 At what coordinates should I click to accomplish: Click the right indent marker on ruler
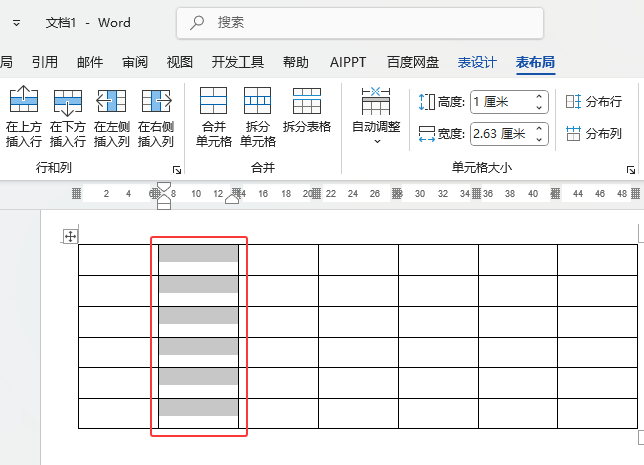pyautogui.click(x=232, y=199)
